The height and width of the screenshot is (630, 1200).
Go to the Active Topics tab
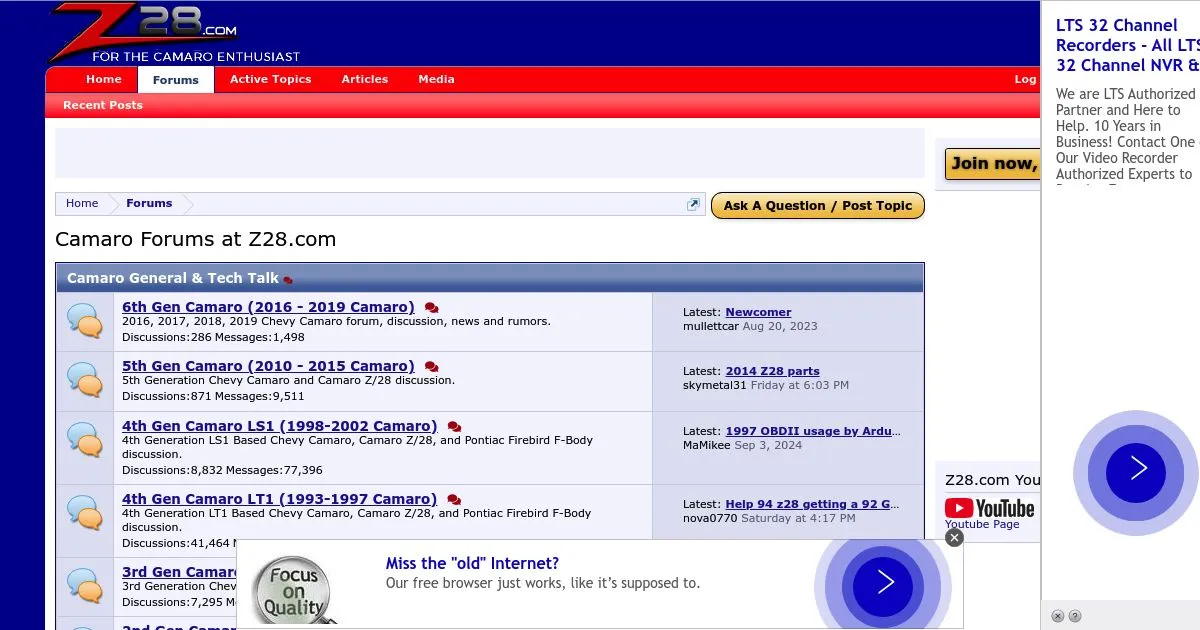pyautogui.click(x=271, y=80)
